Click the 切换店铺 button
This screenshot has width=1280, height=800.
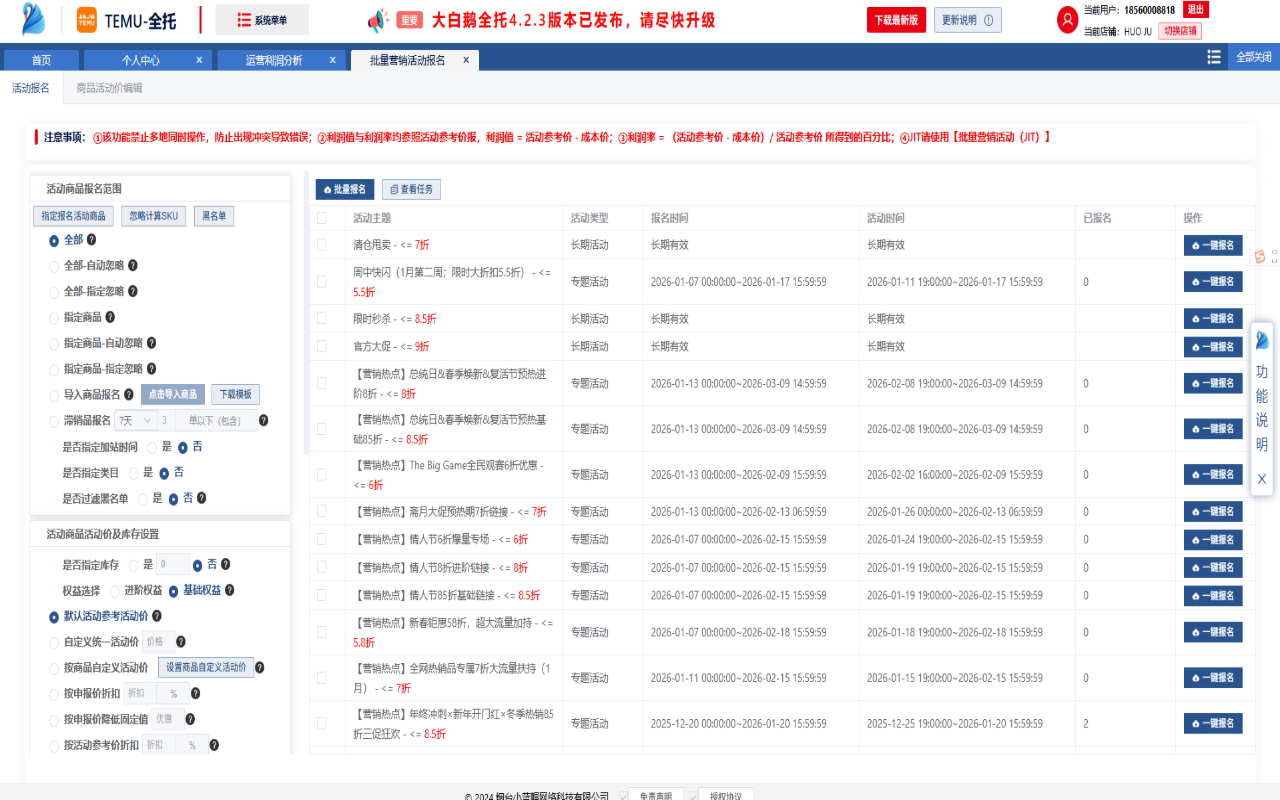point(1180,31)
